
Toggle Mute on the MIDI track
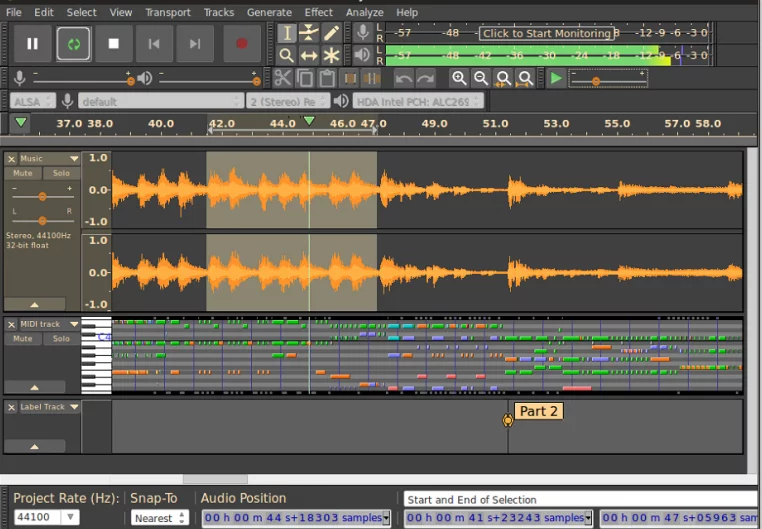click(x=23, y=339)
